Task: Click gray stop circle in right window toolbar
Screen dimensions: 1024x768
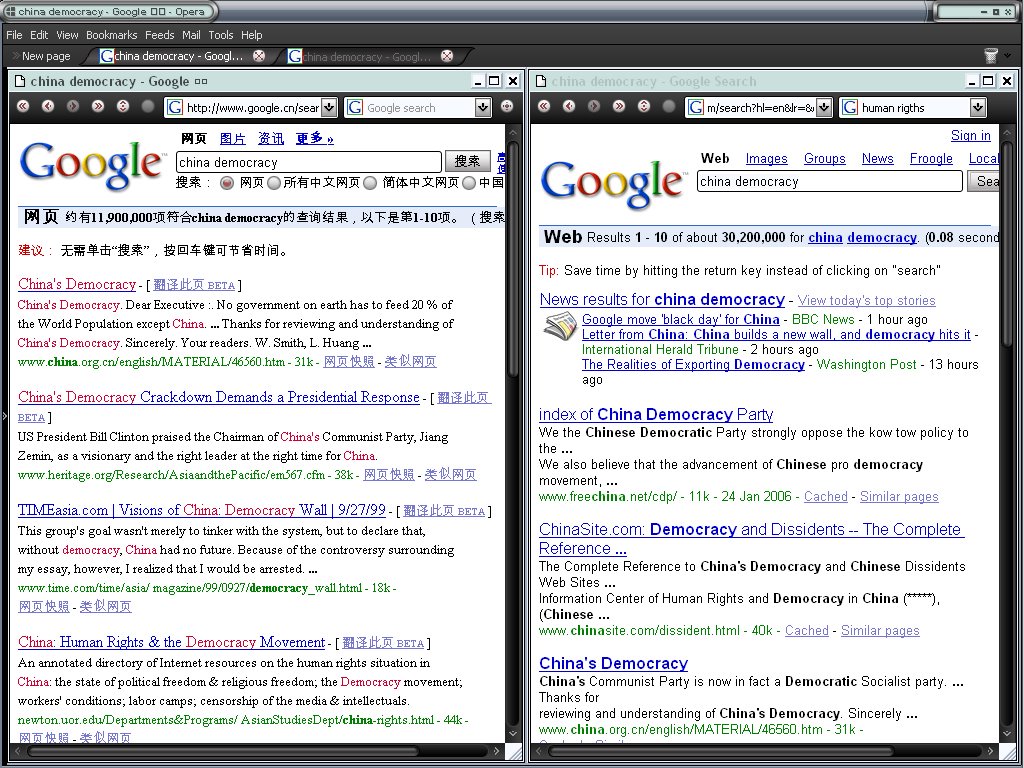Action: point(669,106)
